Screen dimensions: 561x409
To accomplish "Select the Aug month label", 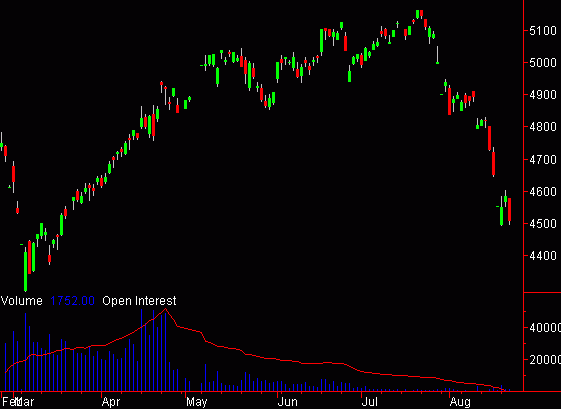I will (460, 401).
